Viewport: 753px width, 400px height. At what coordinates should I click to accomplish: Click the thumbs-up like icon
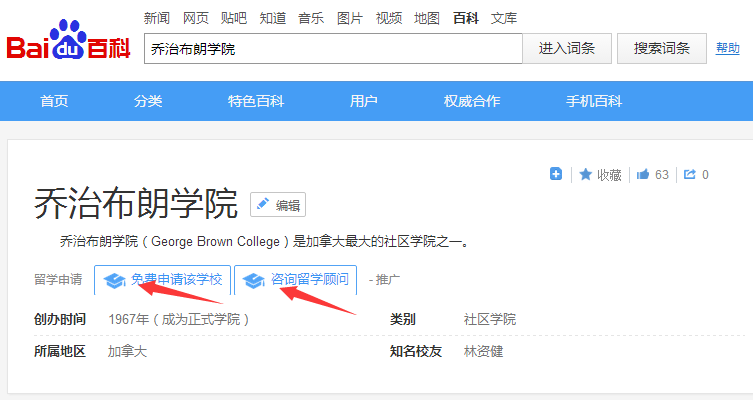(x=643, y=174)
